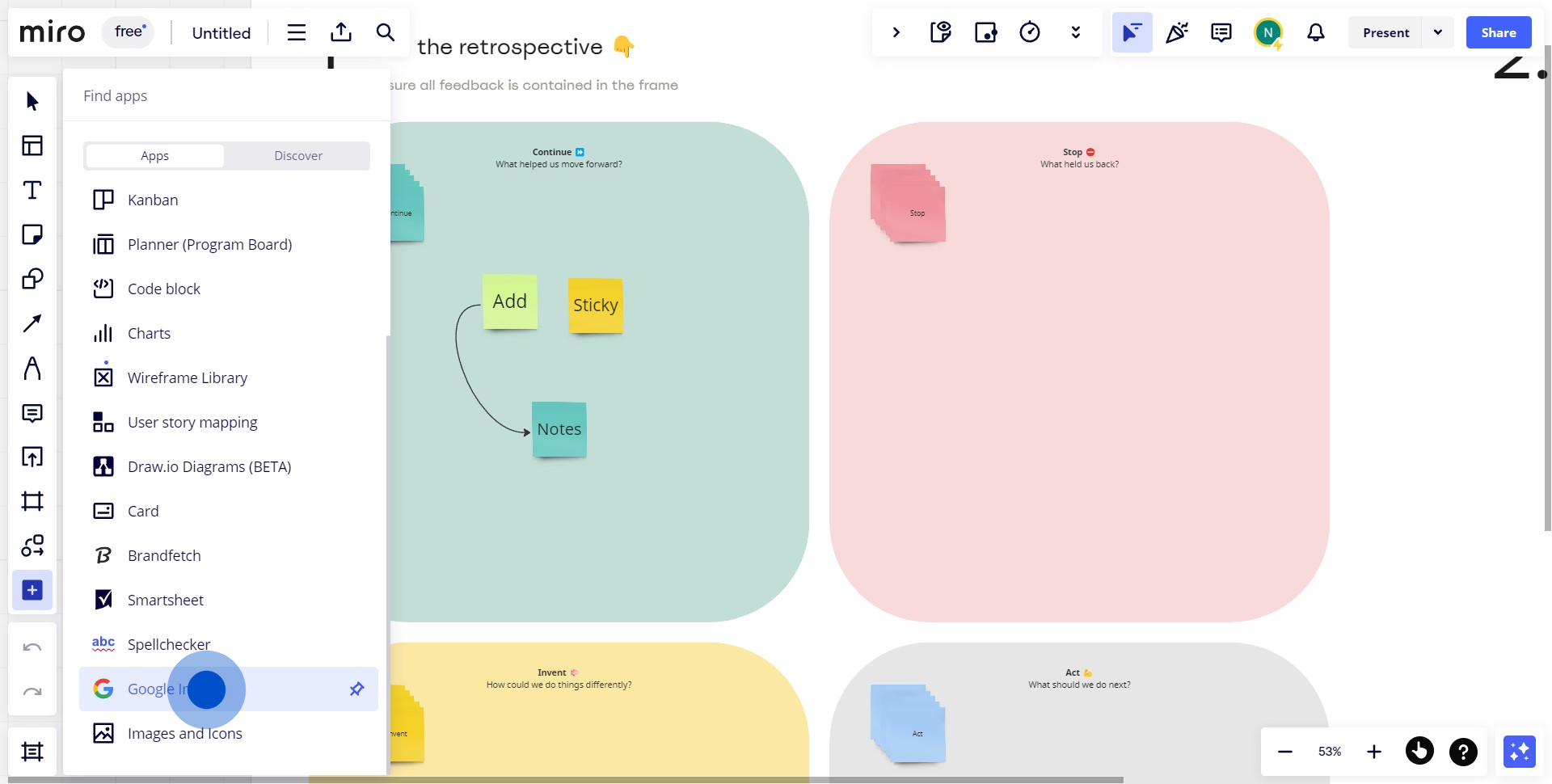Open the Google Image Search app
1552x784 pixels.
point(229,689)
